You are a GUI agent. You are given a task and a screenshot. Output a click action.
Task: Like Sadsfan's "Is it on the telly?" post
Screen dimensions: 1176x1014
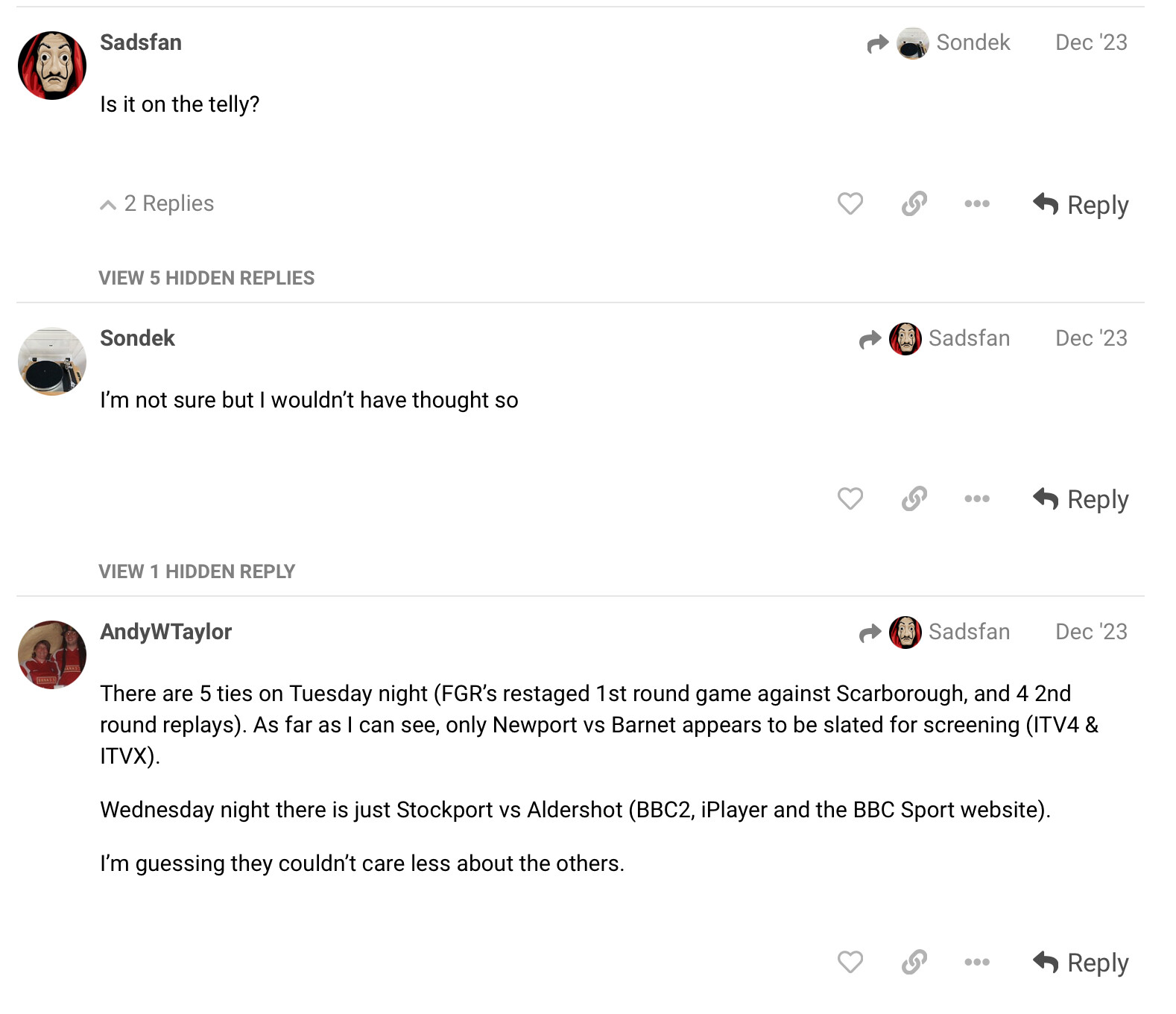coord(850,203)
